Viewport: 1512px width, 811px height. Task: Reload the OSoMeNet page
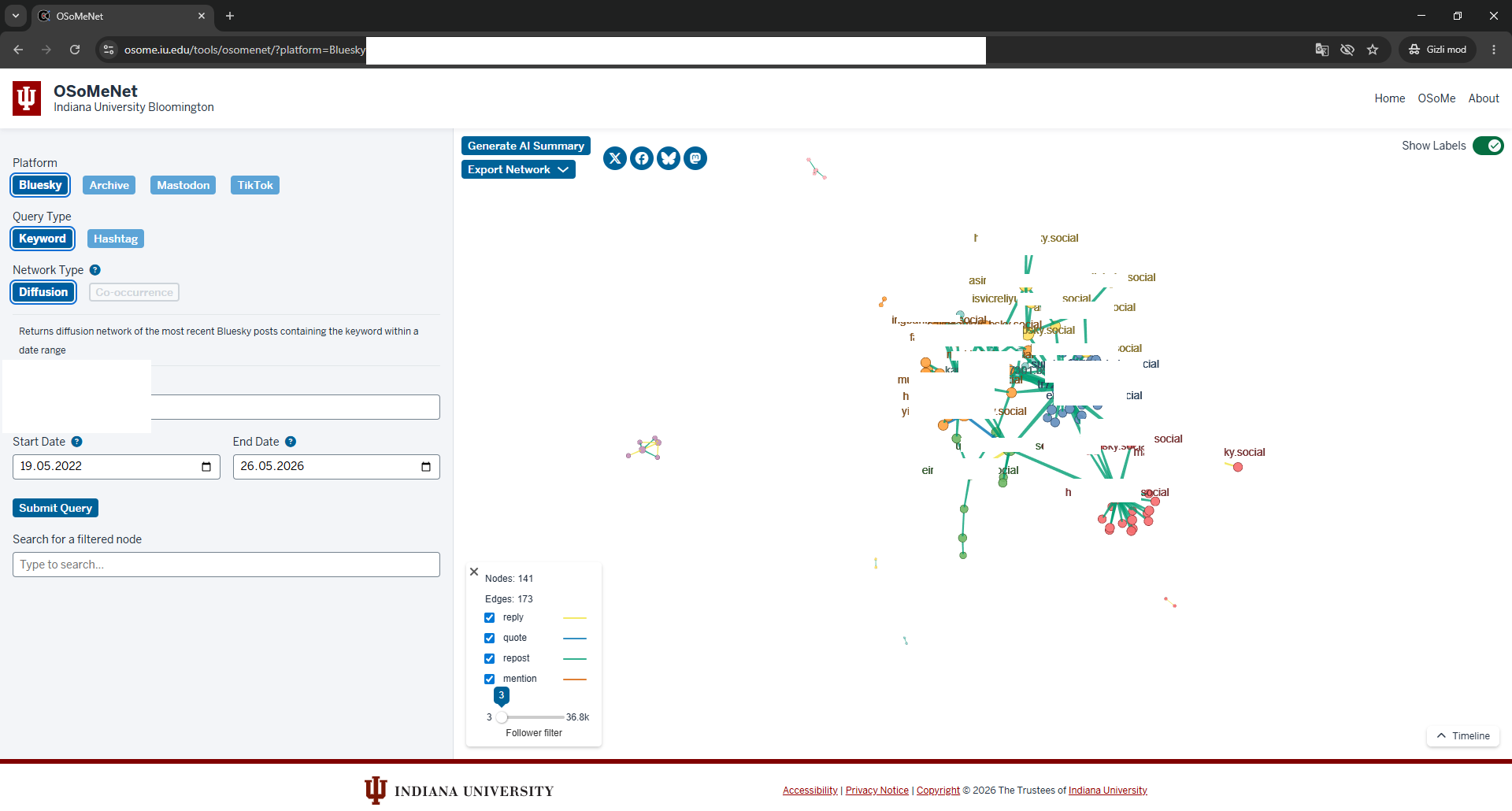[x=75, y=50]
